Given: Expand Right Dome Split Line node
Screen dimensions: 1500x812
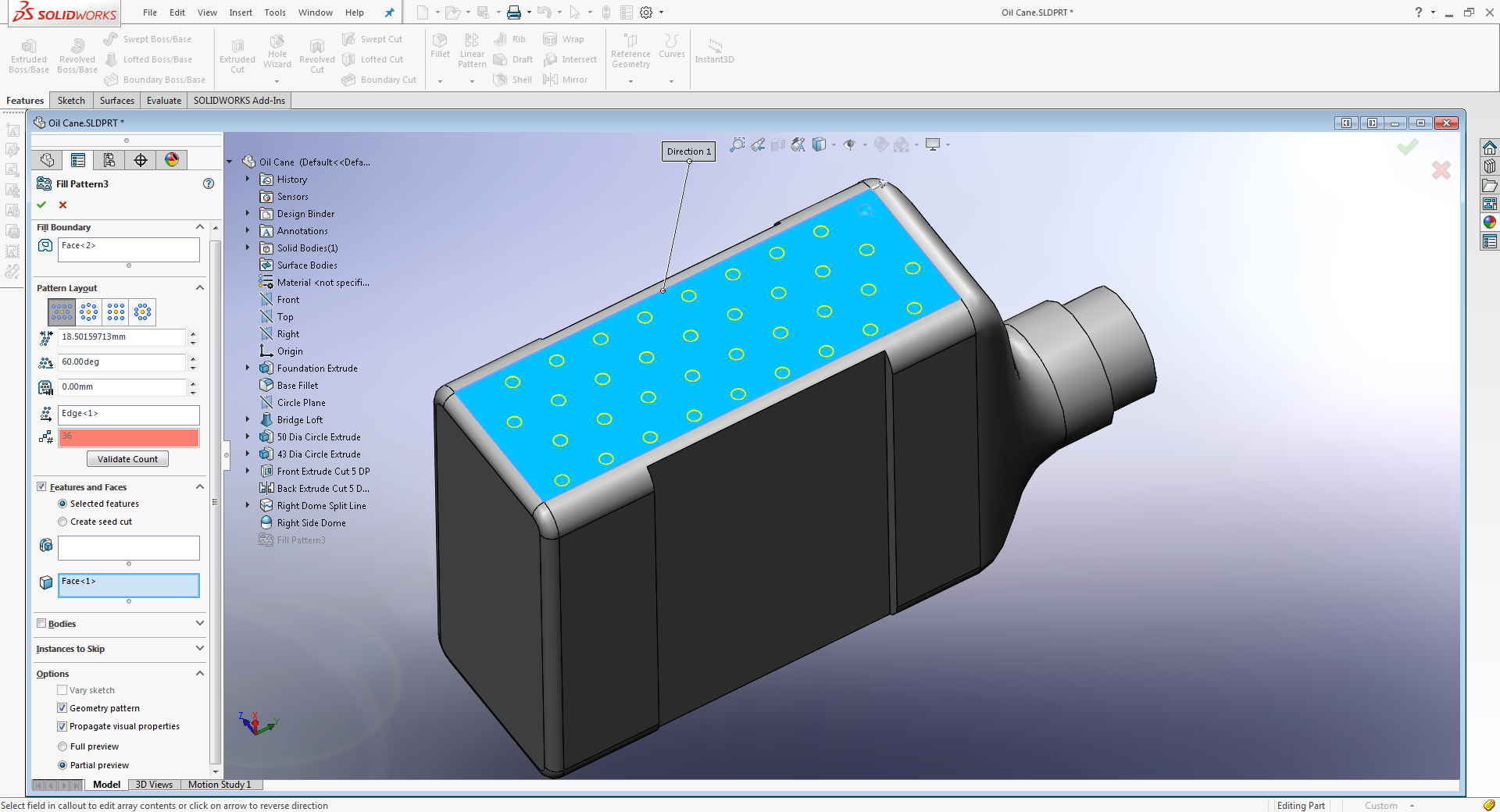Looking at the screenshot, I should click(x=248, y=505).
